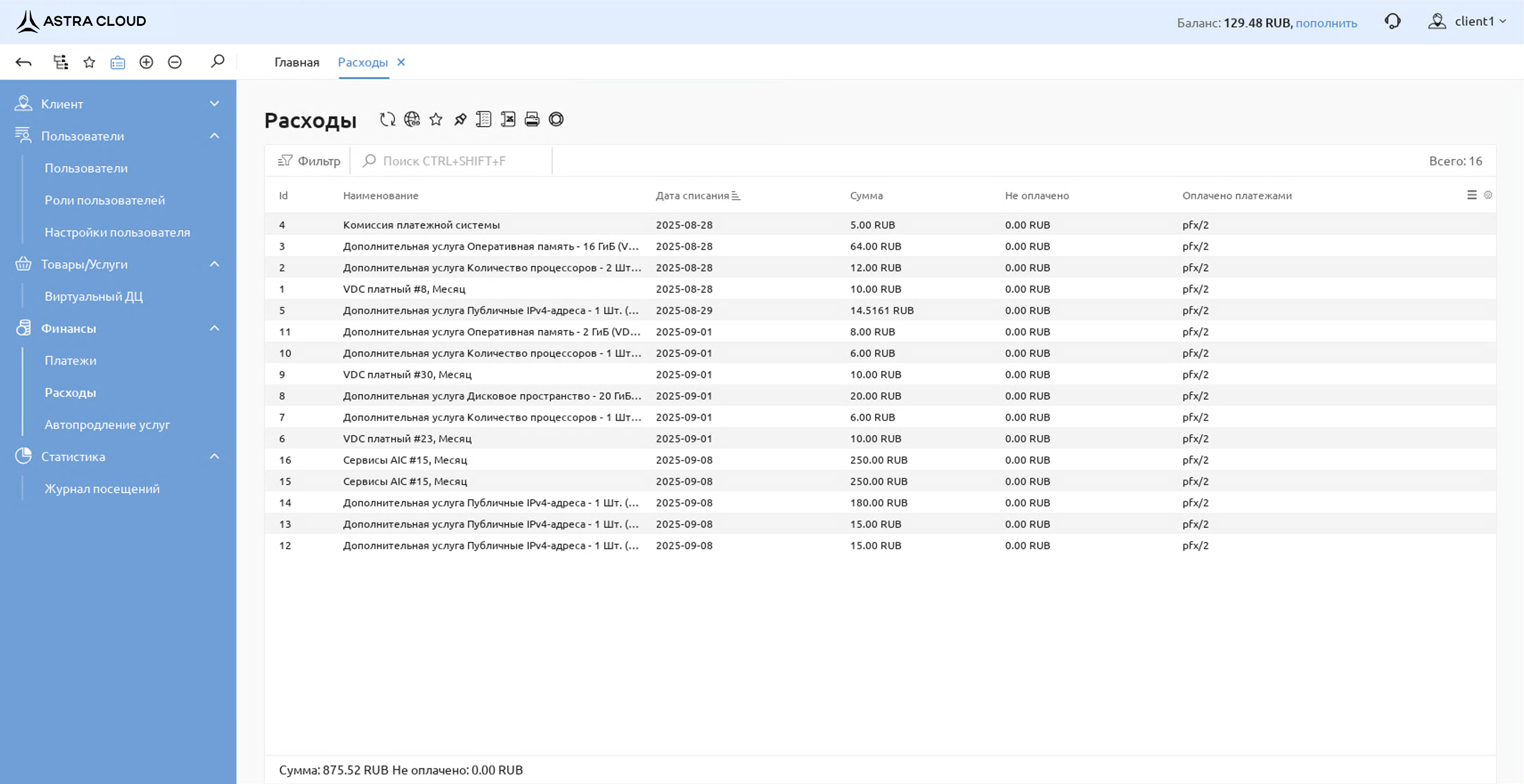Open Платежи in the sidebar menu
The height and width of the screenshot is (784, 1524).
pyautogui.click(x=70, y=361)
